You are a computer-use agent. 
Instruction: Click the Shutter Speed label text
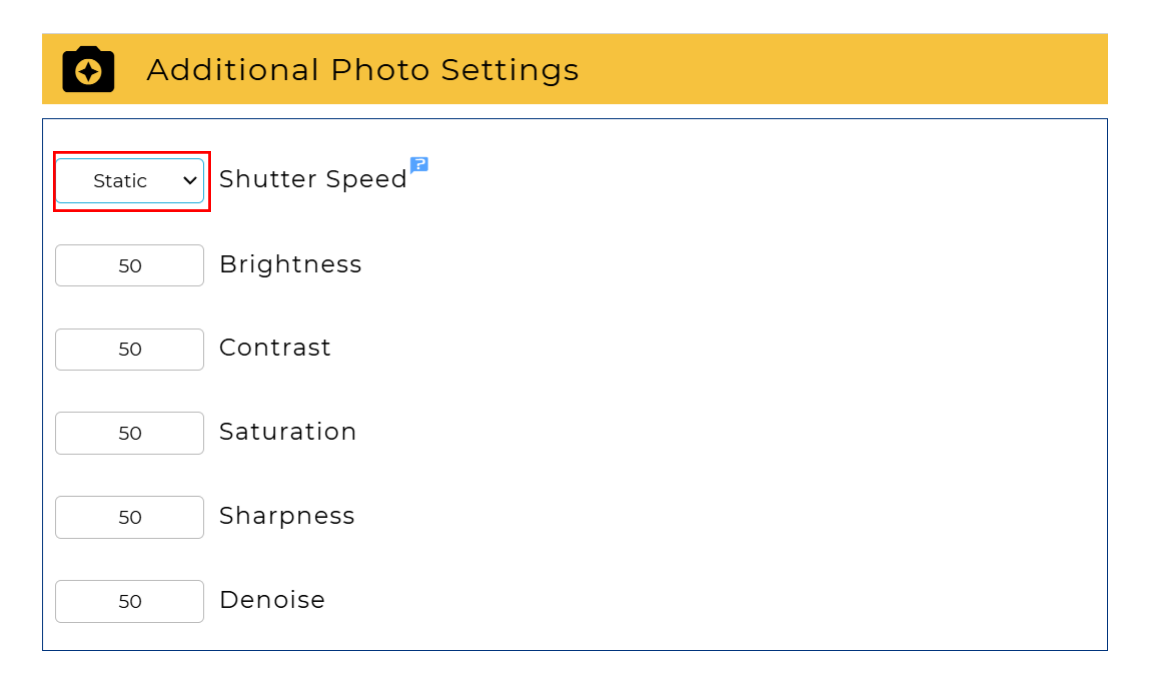point(313,179)
